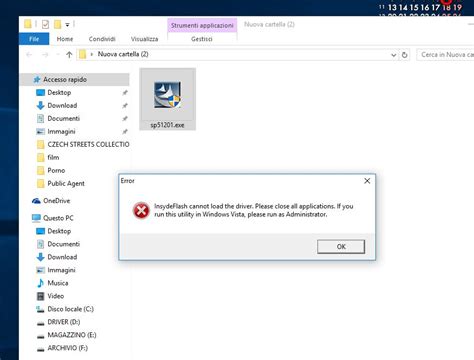
Task: Close the Error dialog with X
Action: (x=367, y=181)
